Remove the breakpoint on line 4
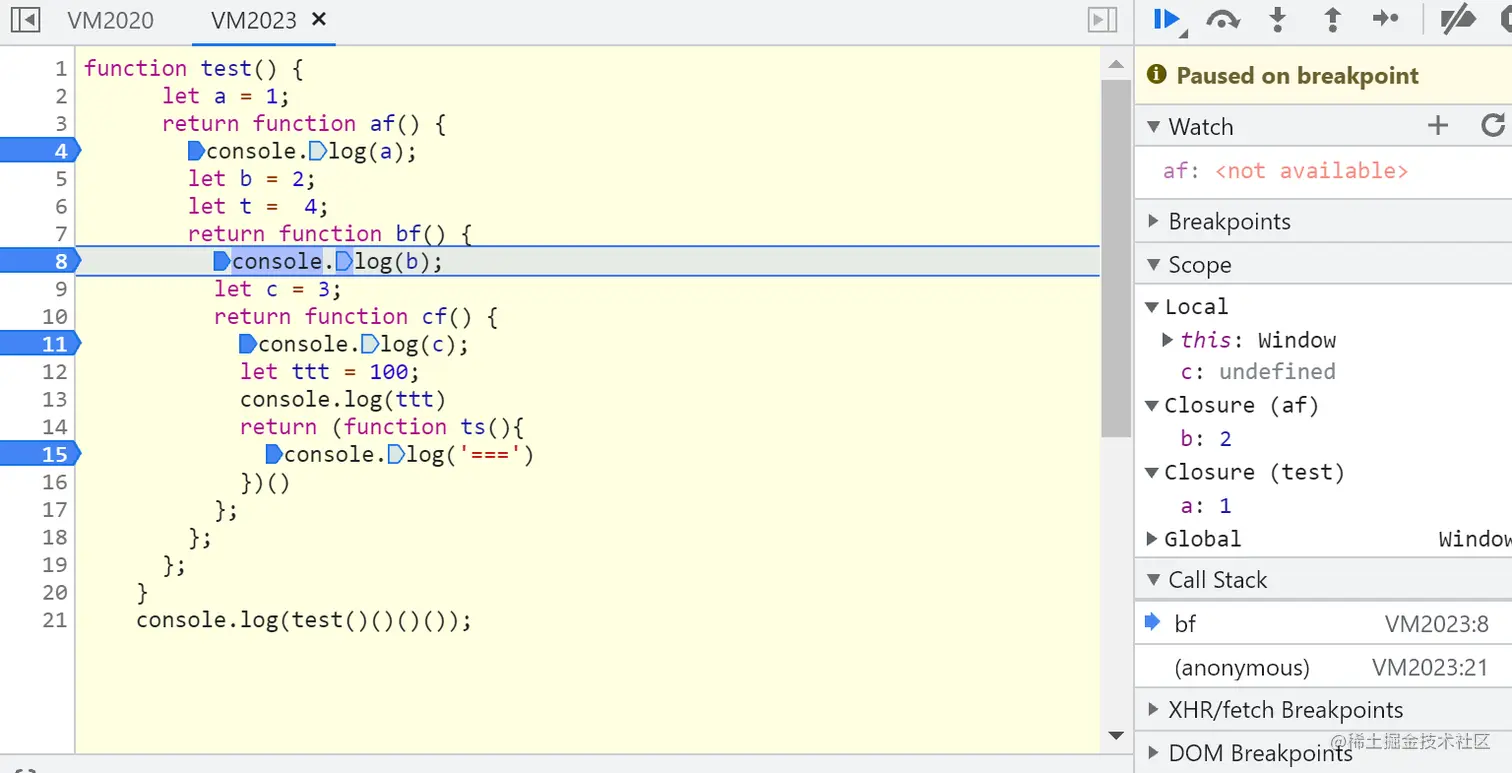 (38, 151)
